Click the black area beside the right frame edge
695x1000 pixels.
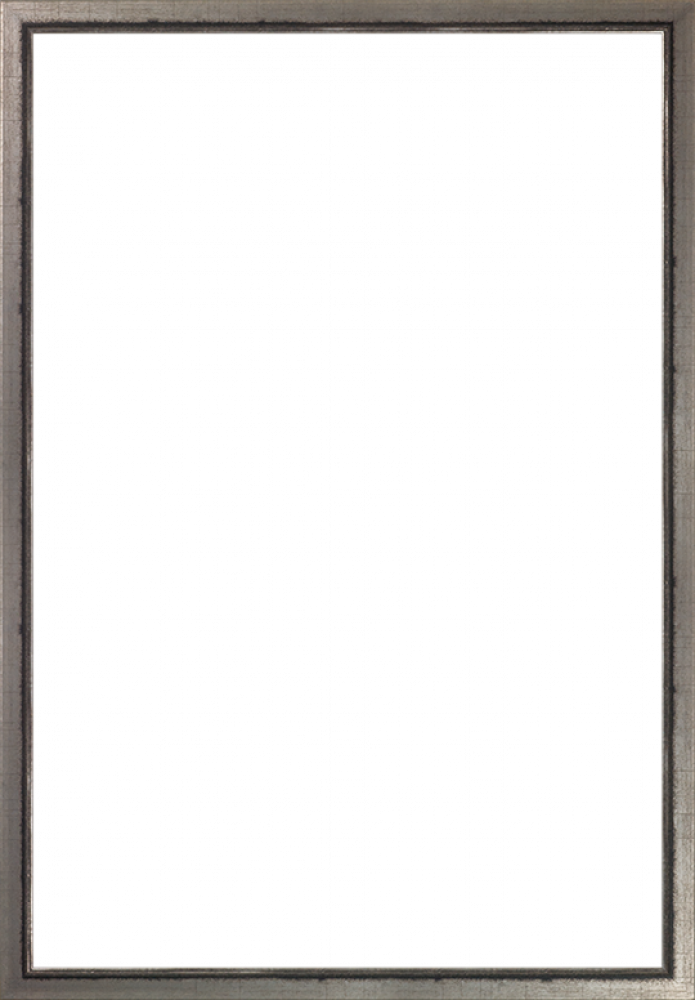(650, 500)
